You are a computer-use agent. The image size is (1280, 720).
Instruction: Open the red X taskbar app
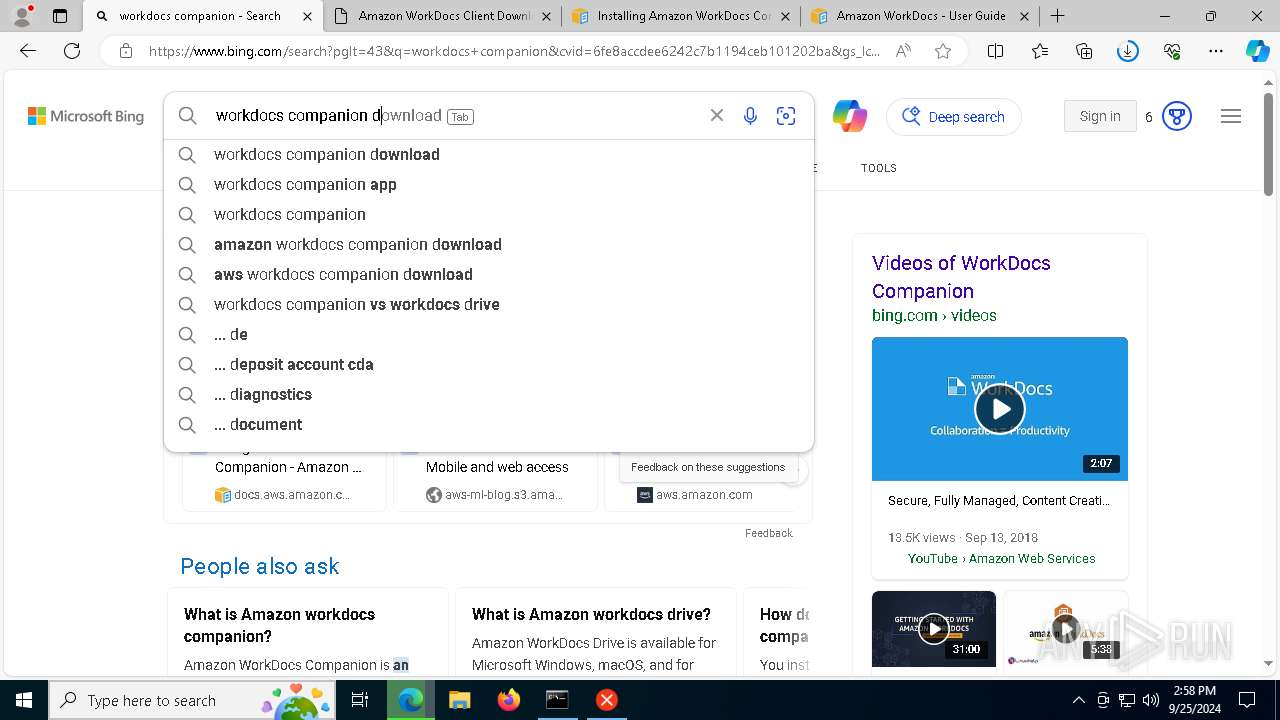coord(606,700)
